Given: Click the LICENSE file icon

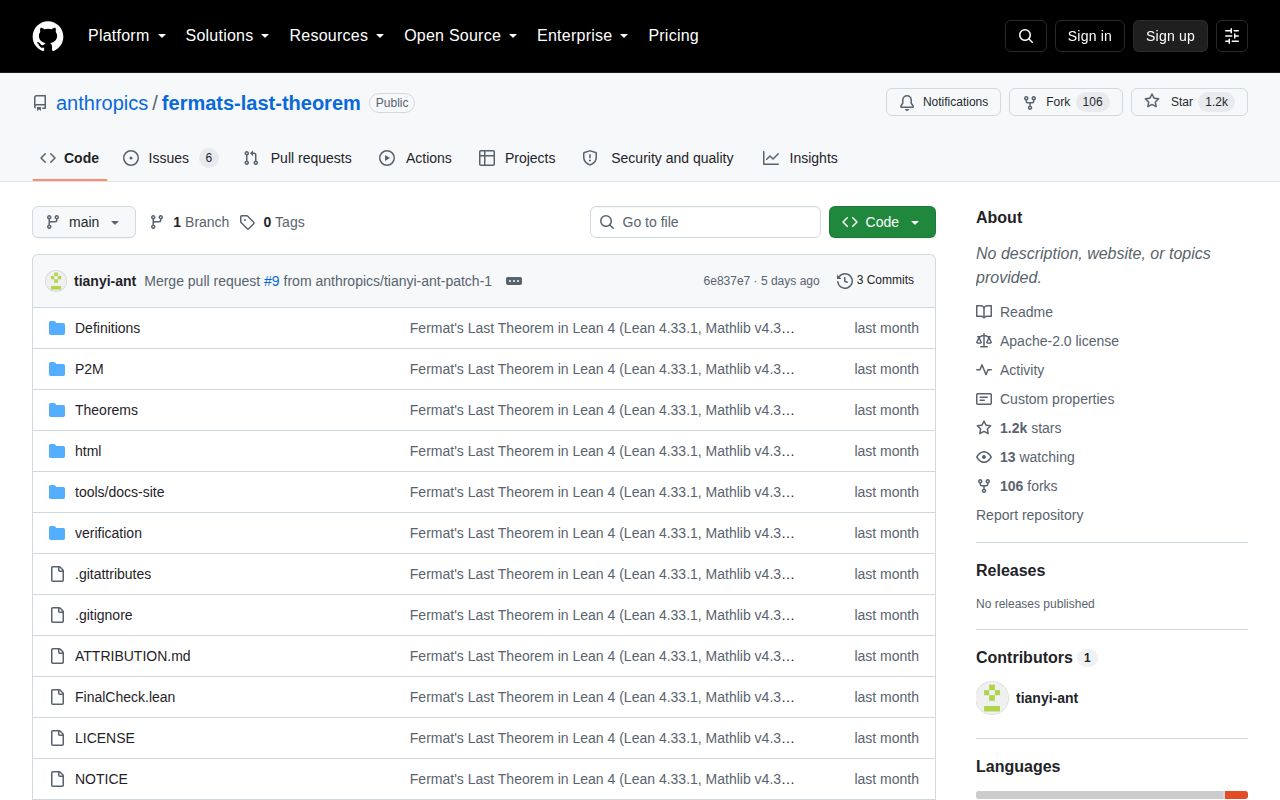Looking at the screenshot, I should 57,738.
